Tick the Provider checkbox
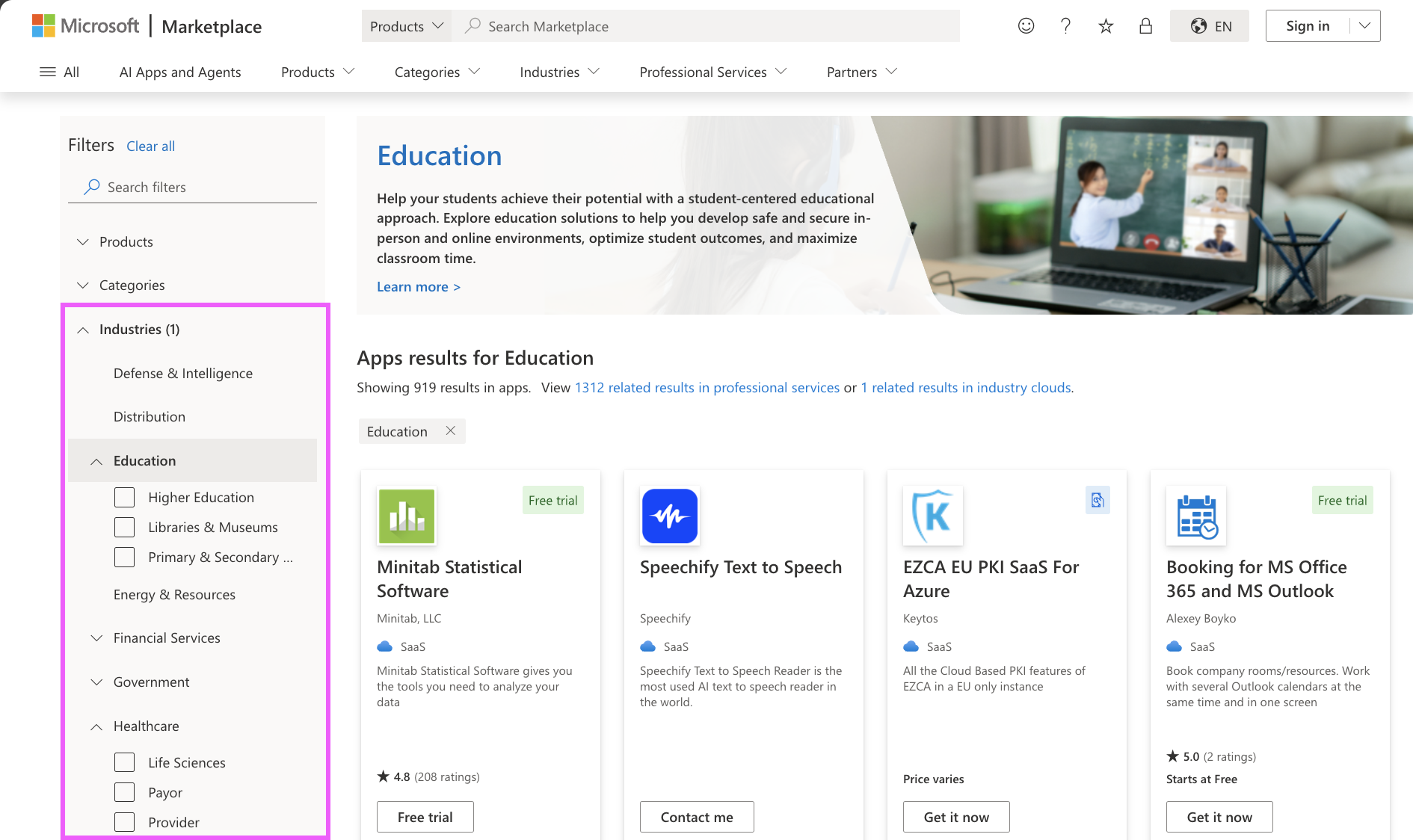Viewport: 1413px width, 840px height. tap(124, 822)
